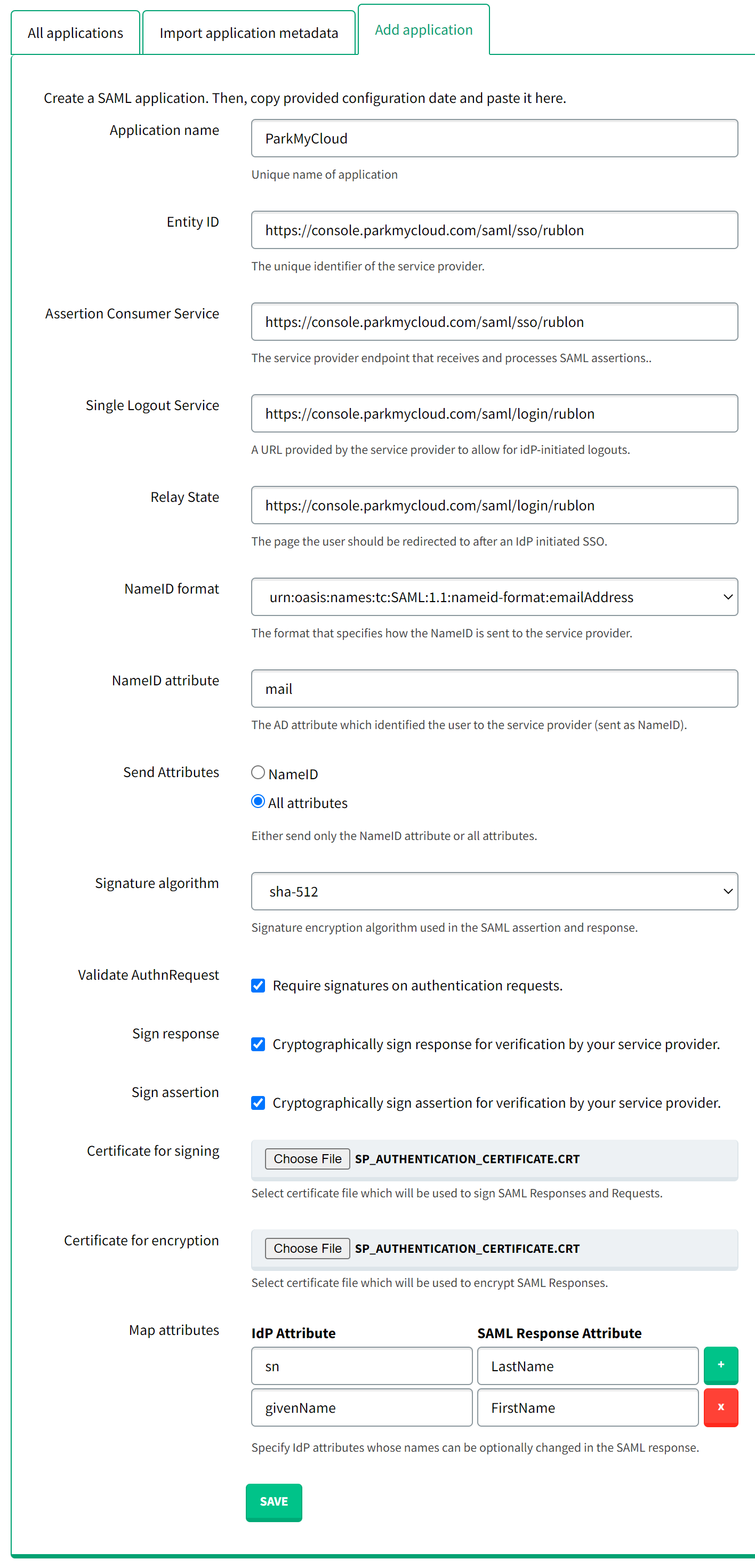Click the NameID attribute mail field

point(494,689)
